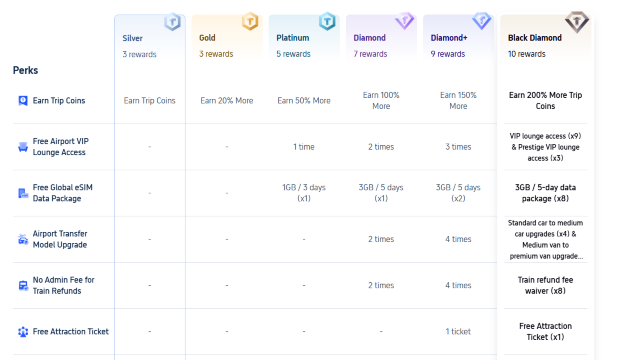Click Diamond+ '4 times' Train Refunds cell

[458, 286]
